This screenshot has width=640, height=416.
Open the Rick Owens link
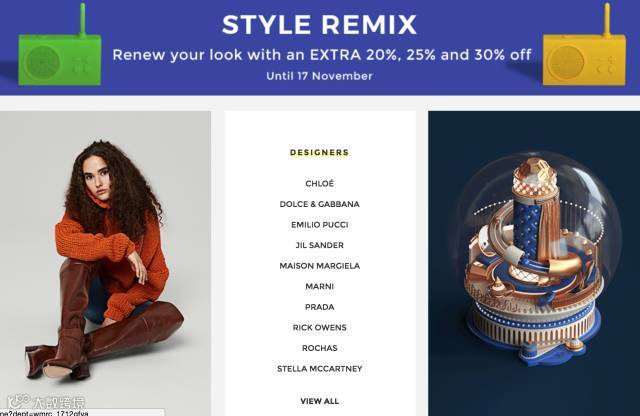click(x=319, y=327)
